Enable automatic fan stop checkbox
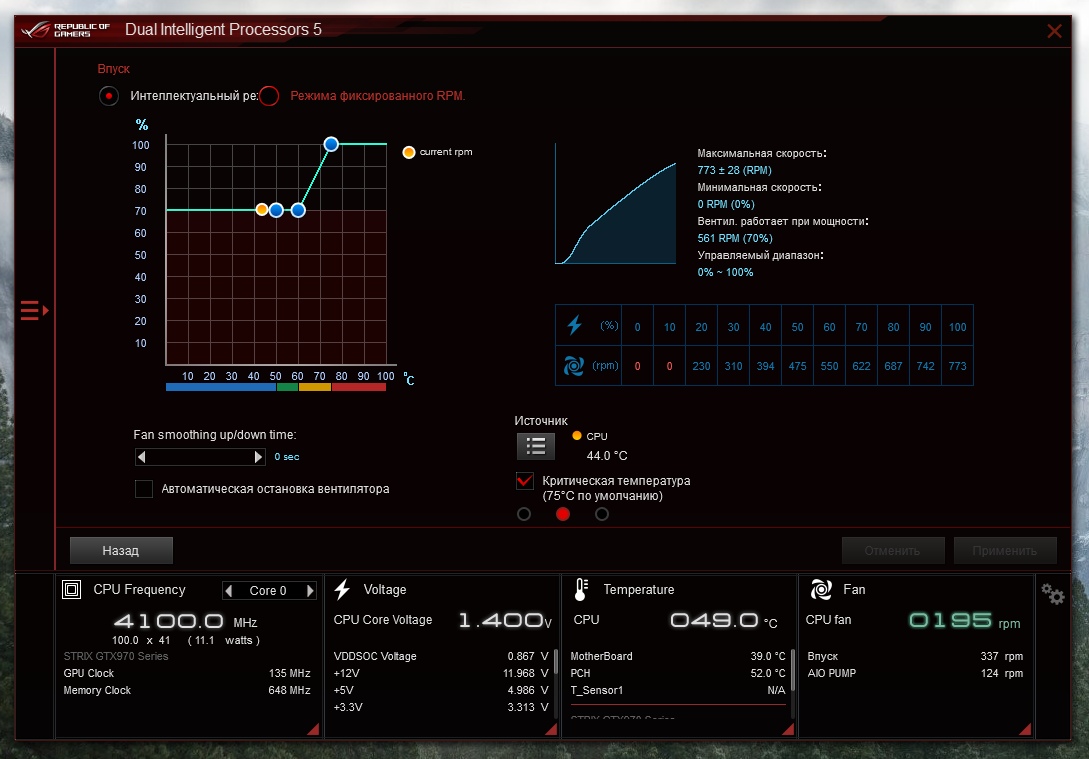Image resolution: width=1089 pixels, height=759 pixels. [x=144, y=489]
